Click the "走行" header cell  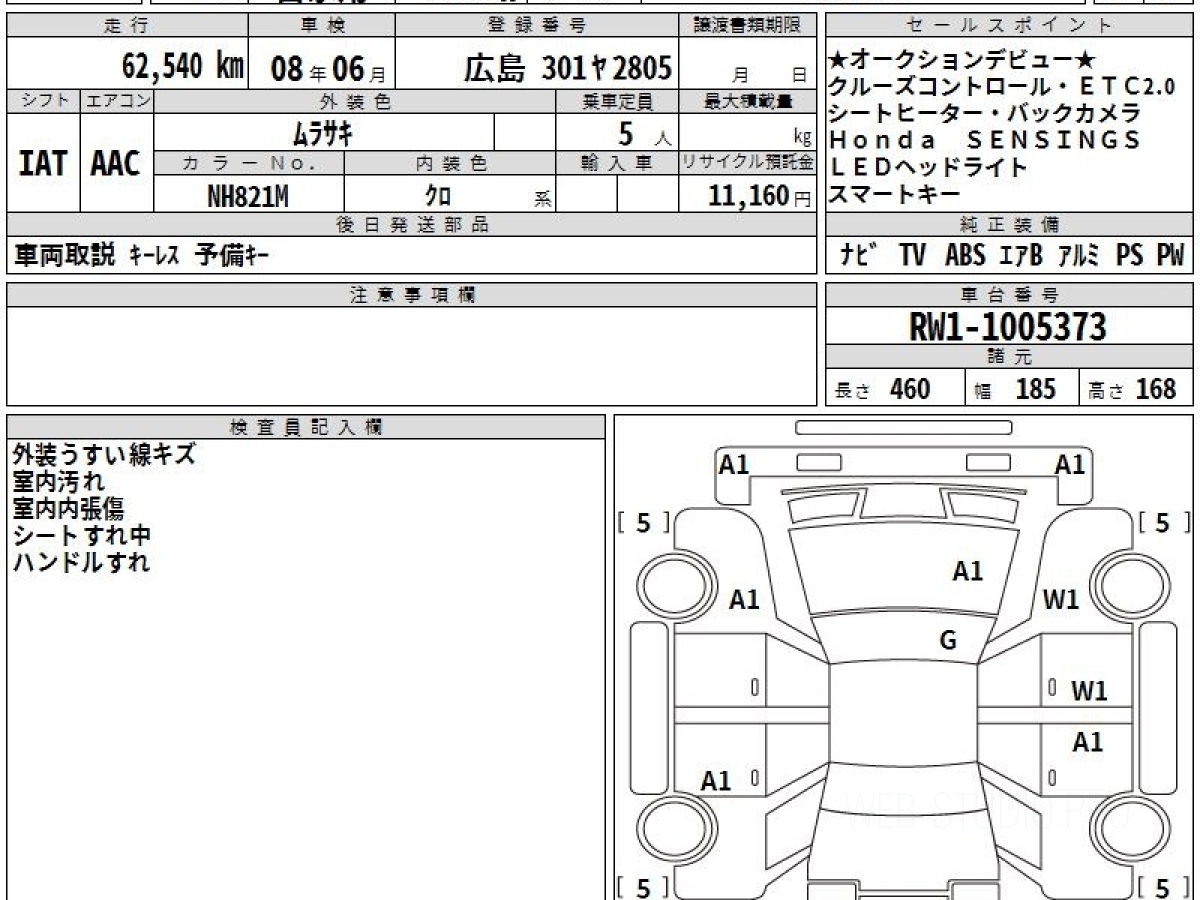point(127,26)
